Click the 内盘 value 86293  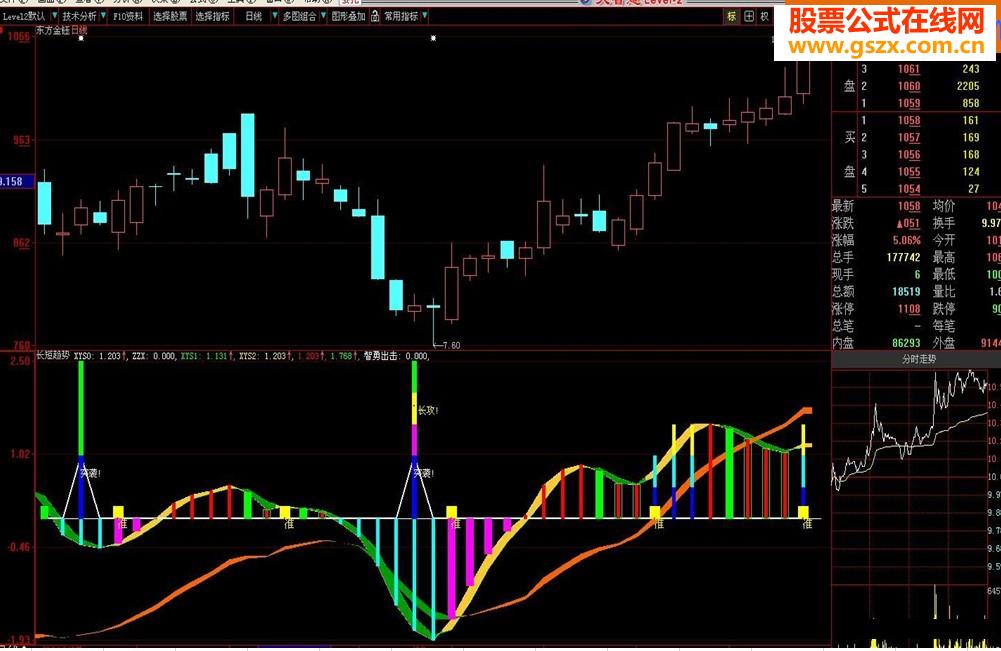[906, 343]
